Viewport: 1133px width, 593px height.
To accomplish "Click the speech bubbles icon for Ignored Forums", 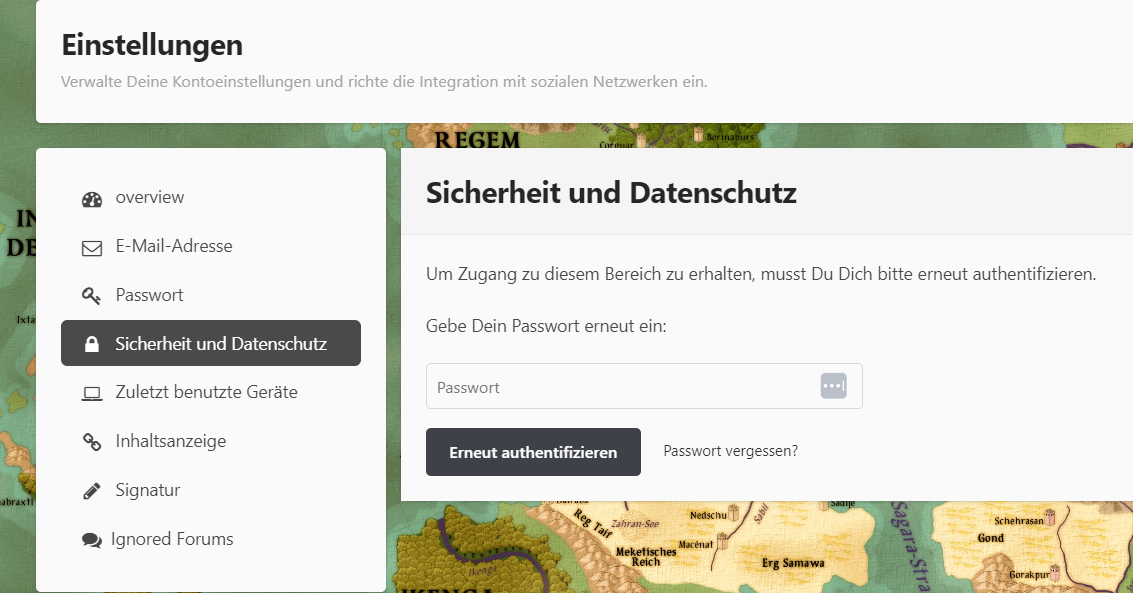I will pyautogui.click(x=92, y=540).
